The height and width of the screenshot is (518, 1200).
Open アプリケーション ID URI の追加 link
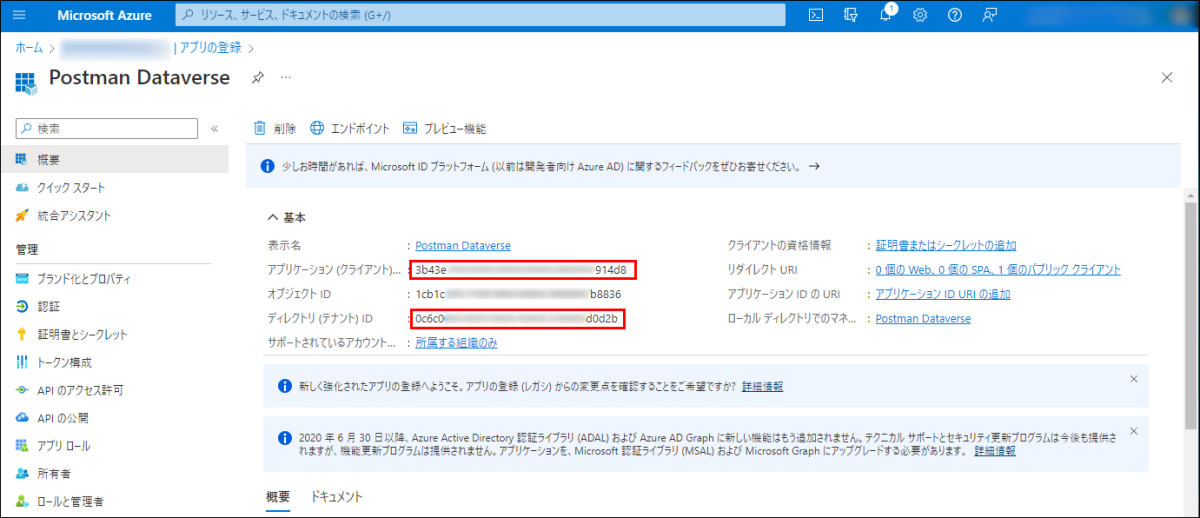tap(943, 294)
